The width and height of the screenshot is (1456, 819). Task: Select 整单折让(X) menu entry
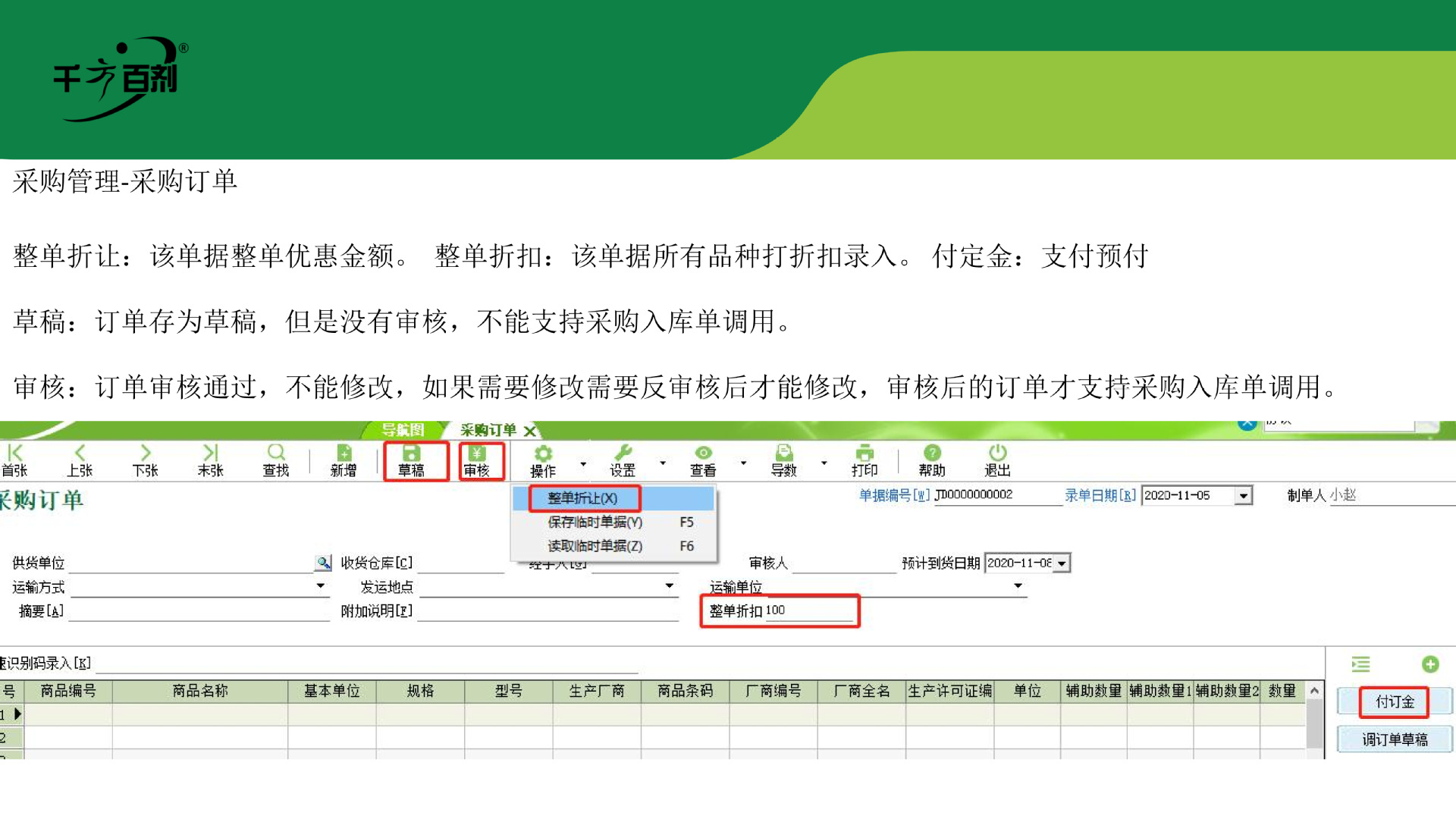(x=582, y=498)
